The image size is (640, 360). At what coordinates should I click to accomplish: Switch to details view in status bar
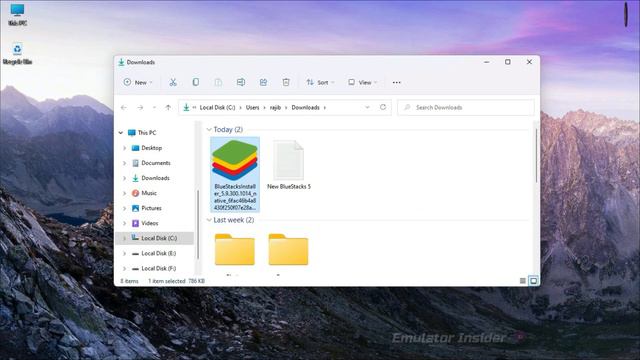tap(522, 281)
